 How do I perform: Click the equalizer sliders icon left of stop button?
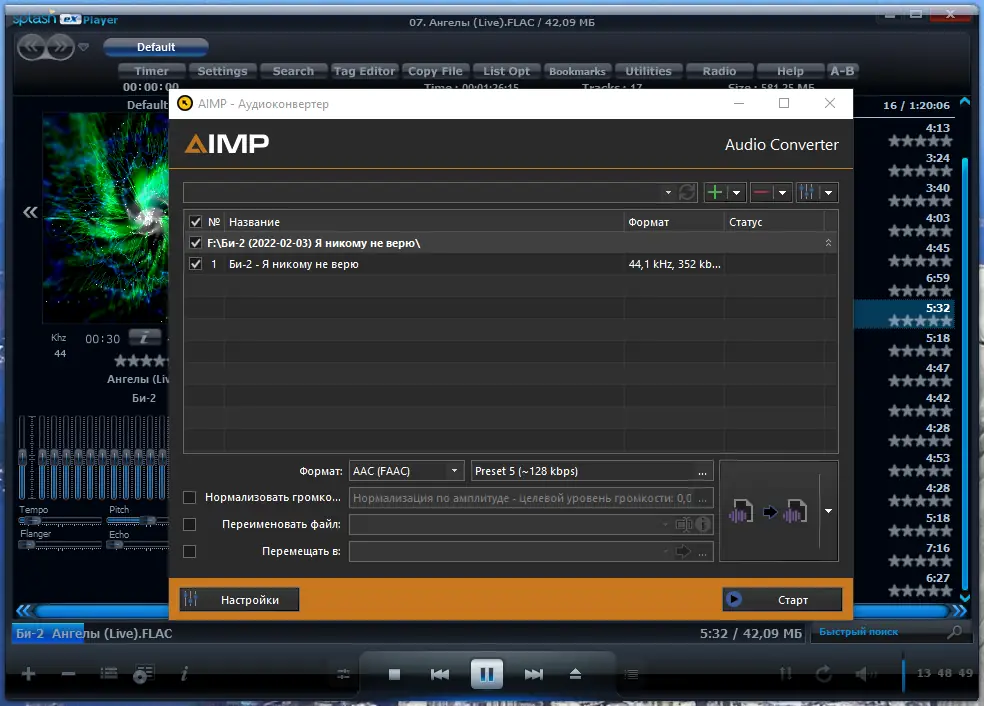point(343,674)
